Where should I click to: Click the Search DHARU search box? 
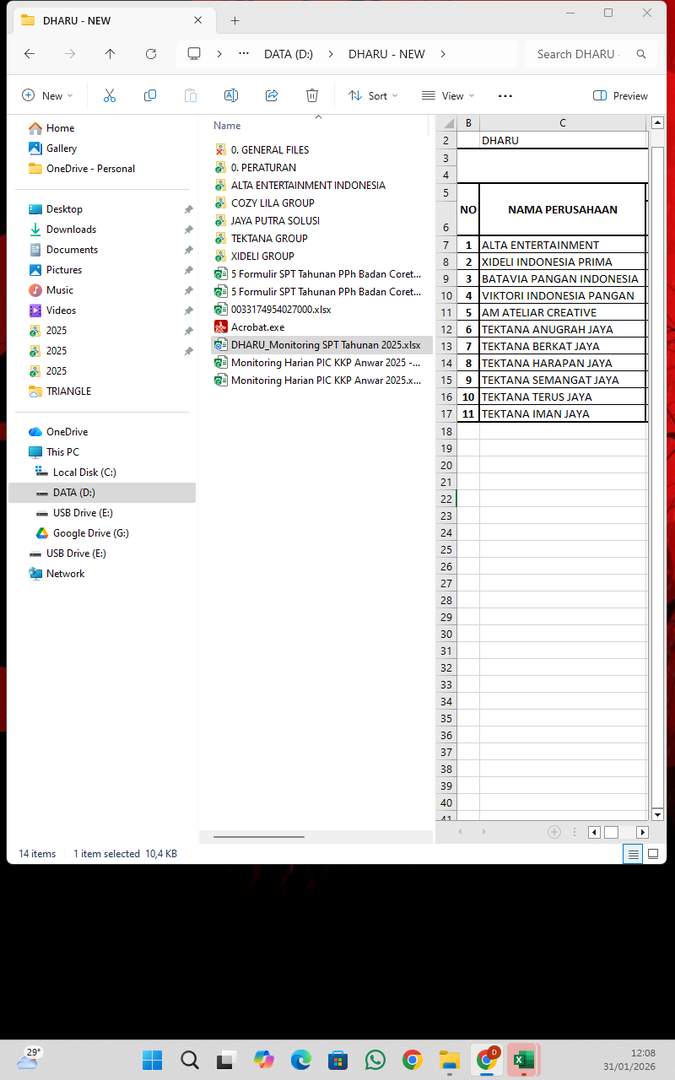580,54
